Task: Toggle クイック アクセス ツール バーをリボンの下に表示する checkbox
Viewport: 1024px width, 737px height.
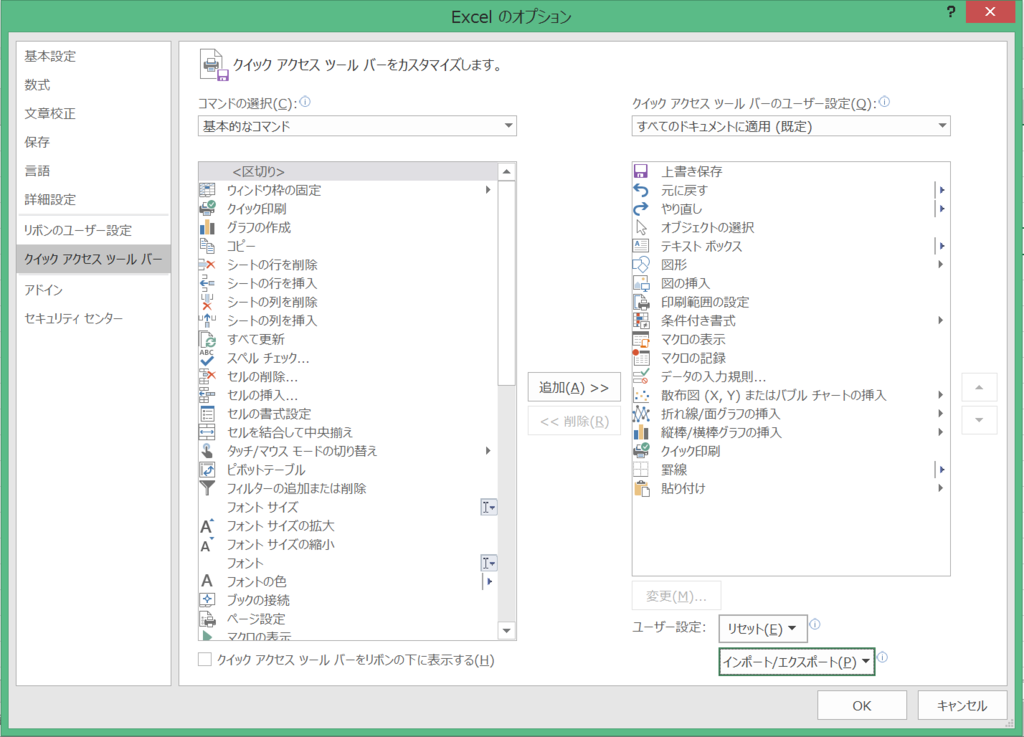Action: coord(205,659)
